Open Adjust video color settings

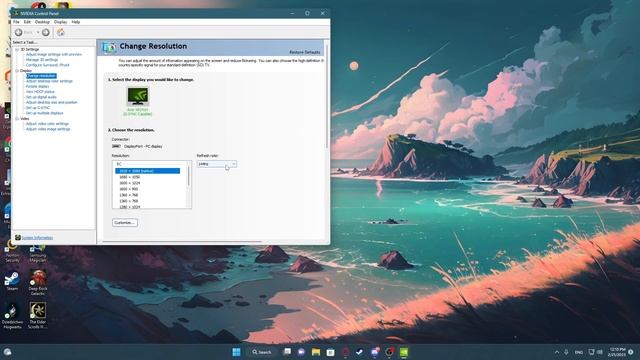point(47,124)
